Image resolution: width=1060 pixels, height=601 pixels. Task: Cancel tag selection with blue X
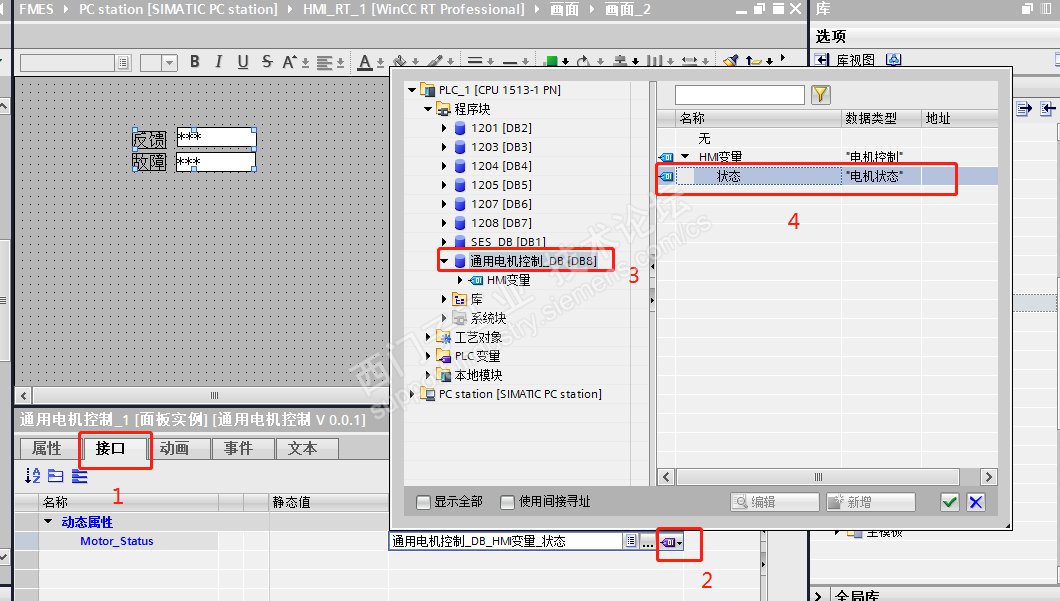[975, 502]
